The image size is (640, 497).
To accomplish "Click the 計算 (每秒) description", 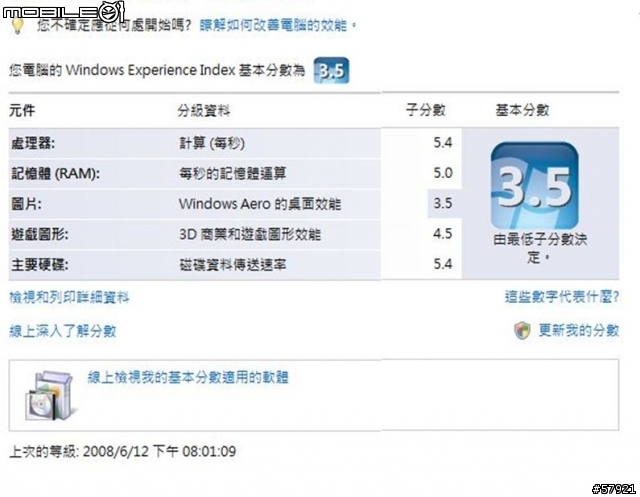I will pos(212,143).
